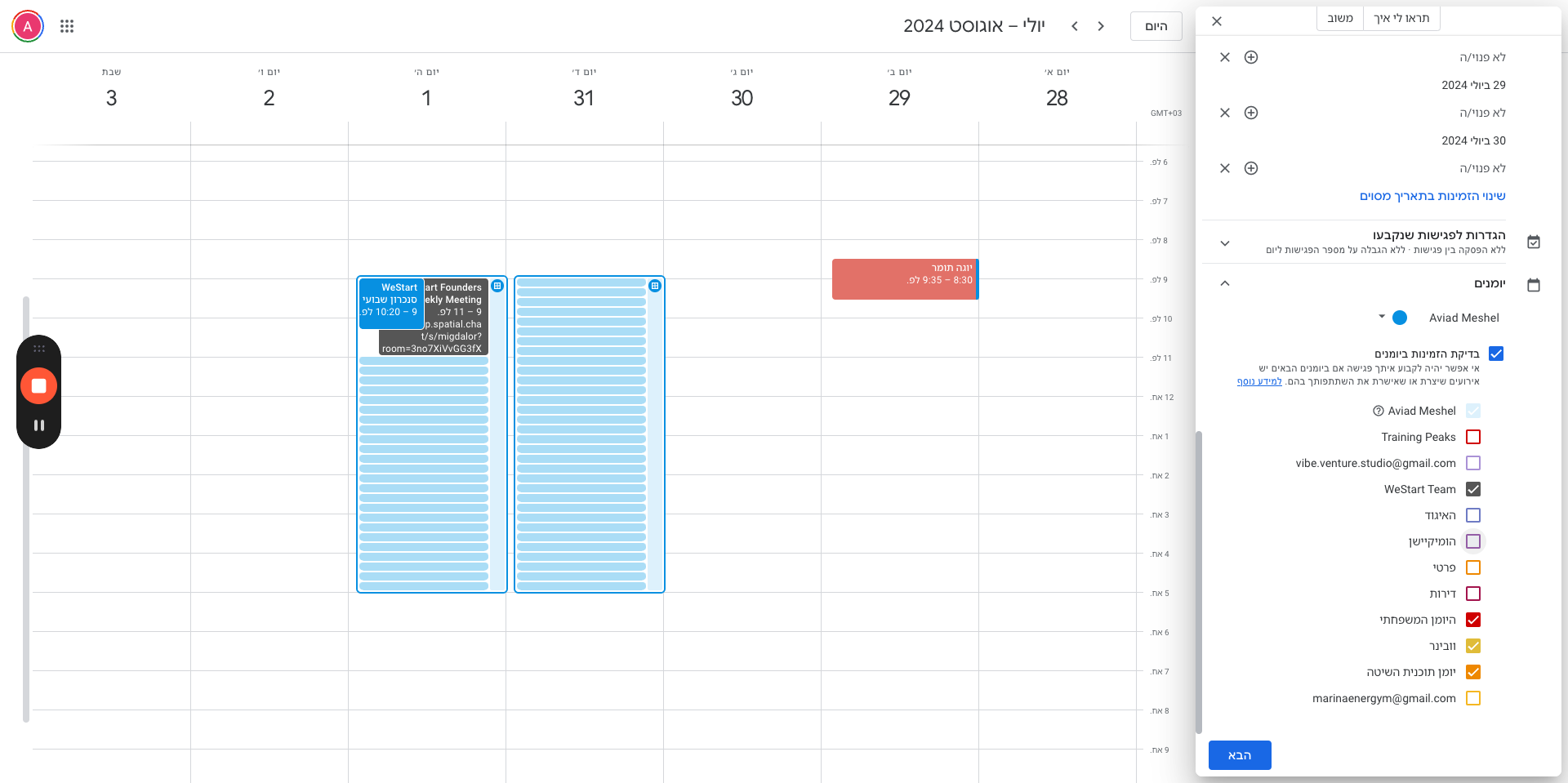The width and height of the screenshot is (1568, 783).
Task: Click the availability grid icon on Thursday block
Action: coord(497,286)
